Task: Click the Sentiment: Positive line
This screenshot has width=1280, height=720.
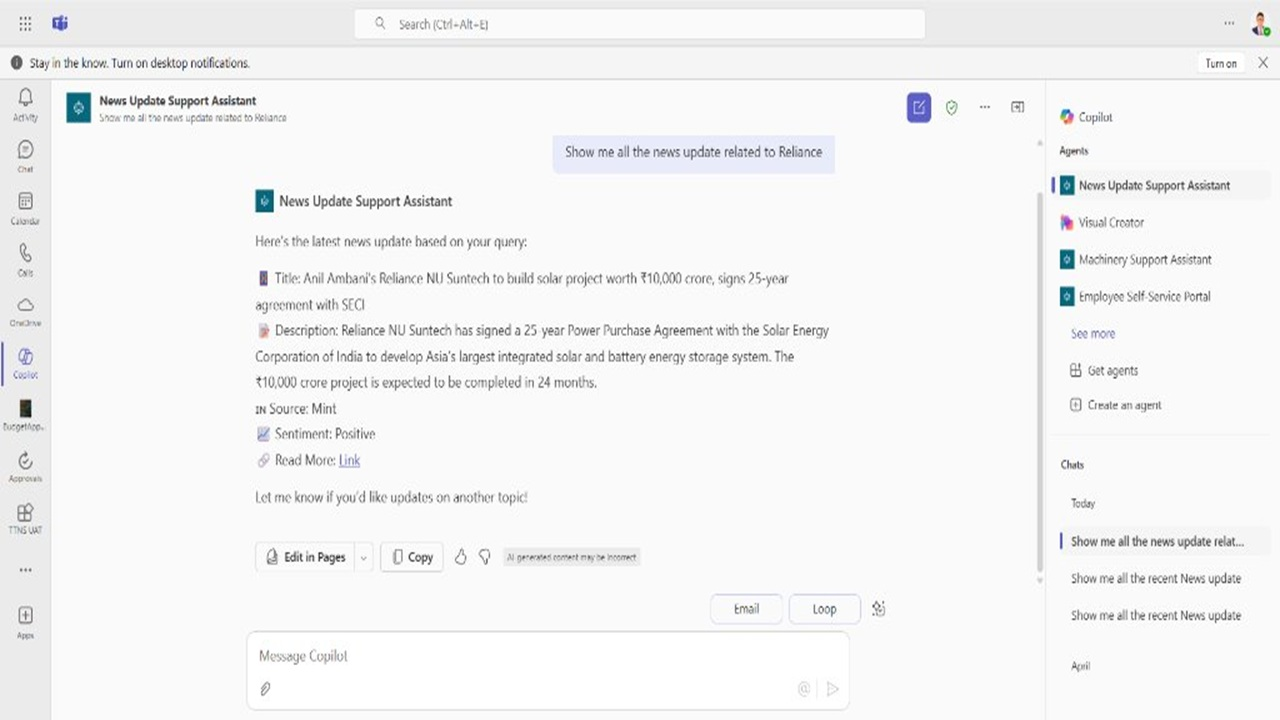Action: tap(316, 434)
